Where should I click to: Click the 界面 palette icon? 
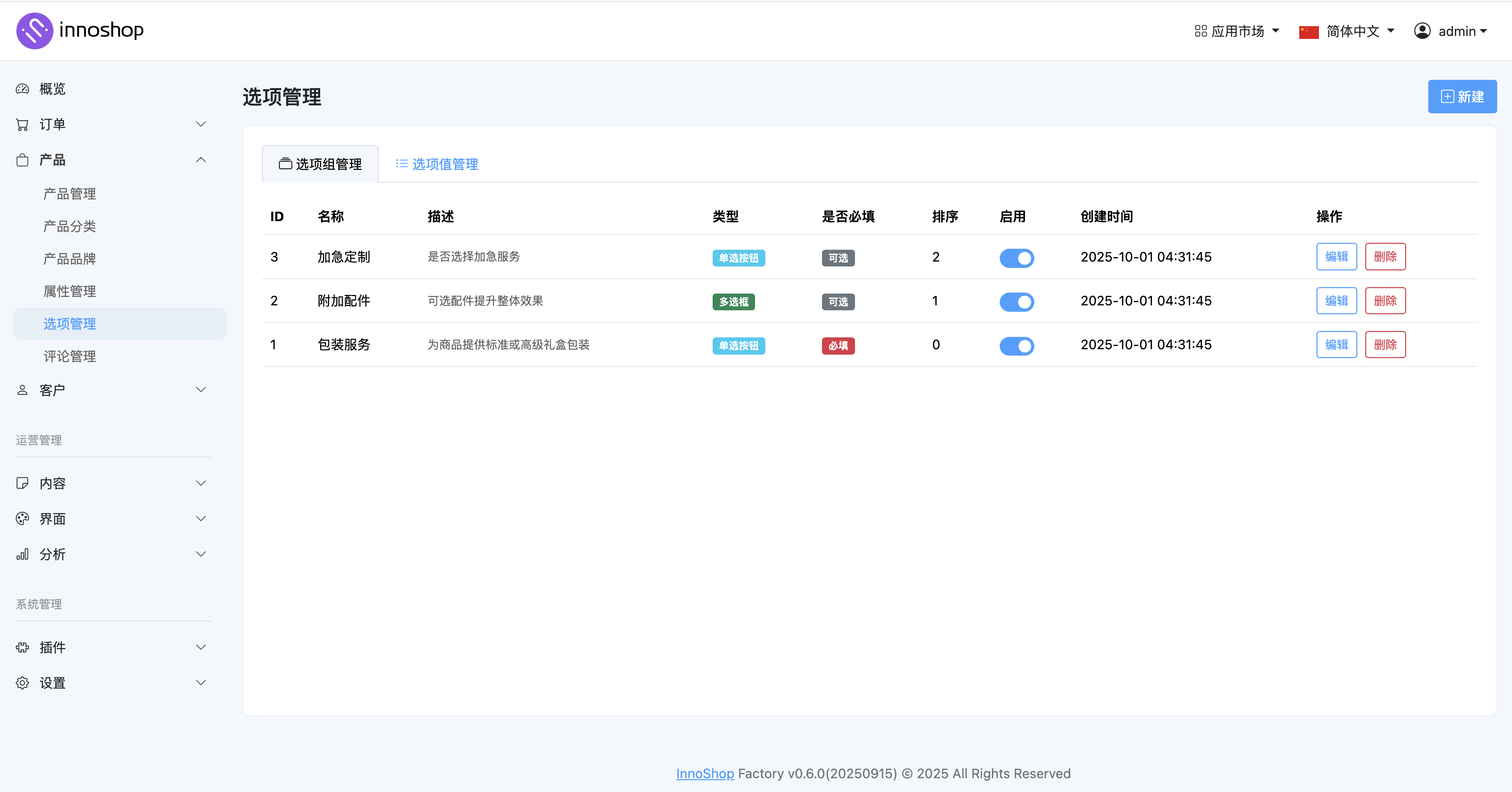[22, 519]
